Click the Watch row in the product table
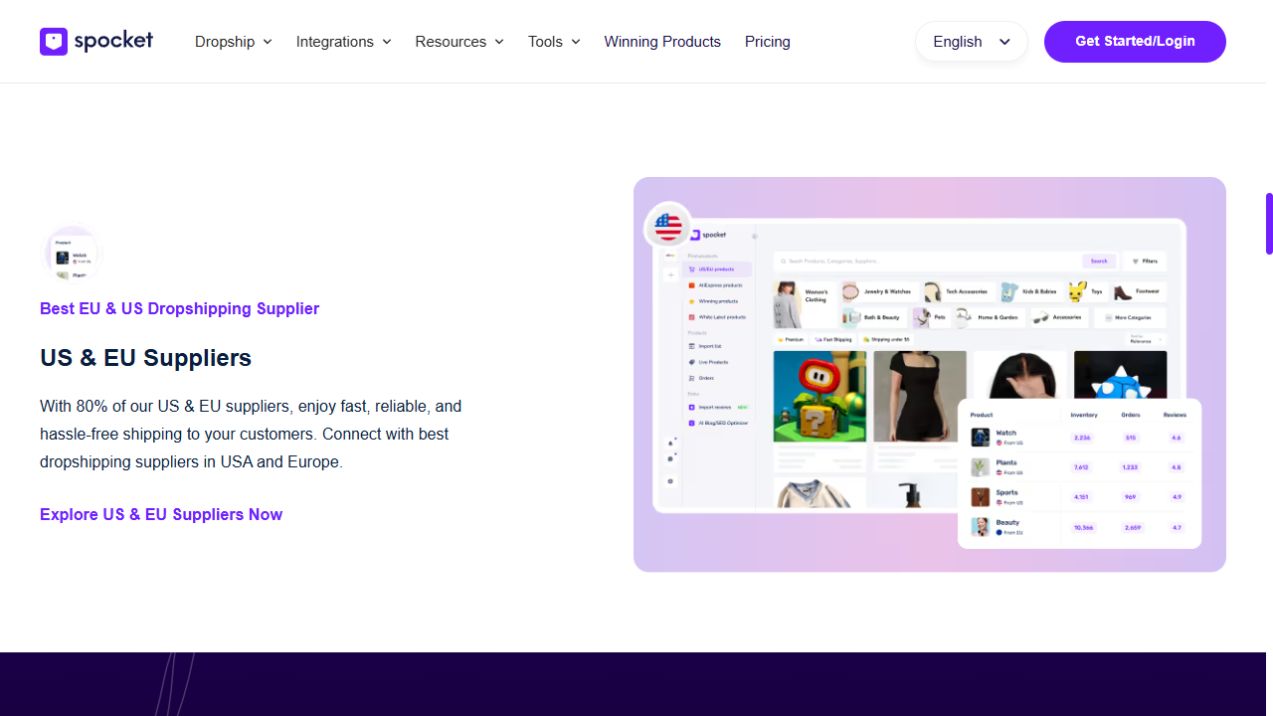The image size is (1273, 716). pyautogui.click(x=1079, y=438)
